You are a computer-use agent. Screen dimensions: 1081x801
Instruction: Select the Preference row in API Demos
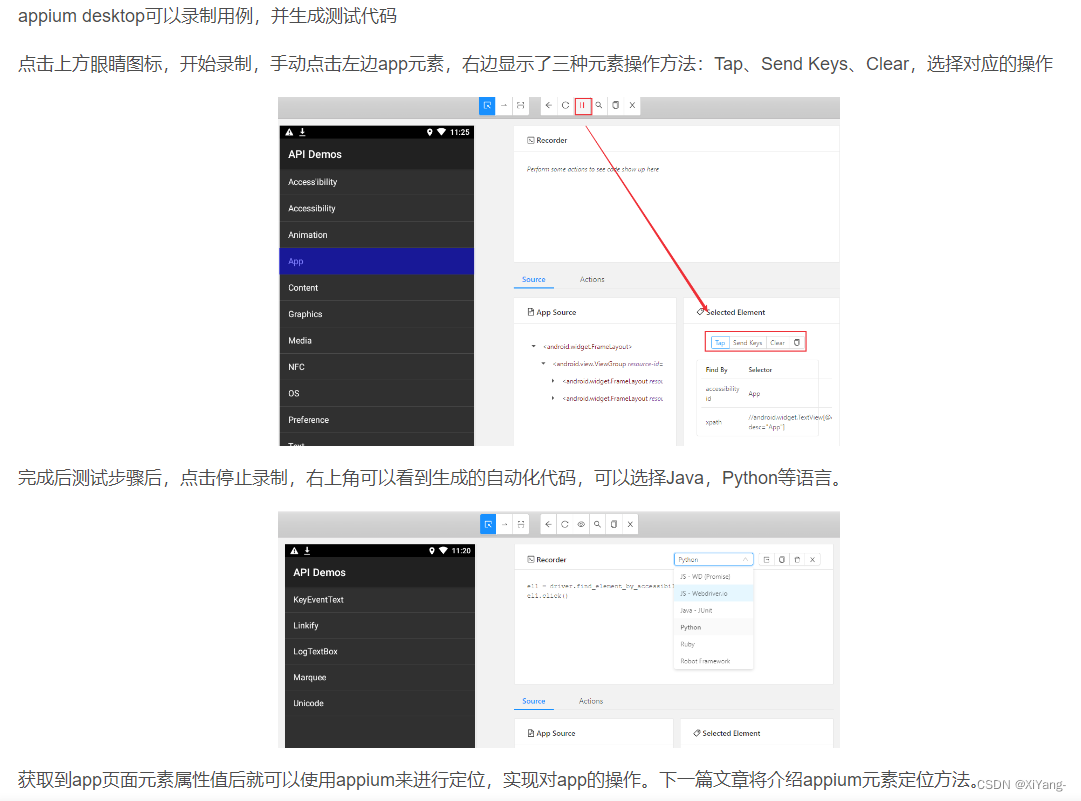[x=376, y=420]
